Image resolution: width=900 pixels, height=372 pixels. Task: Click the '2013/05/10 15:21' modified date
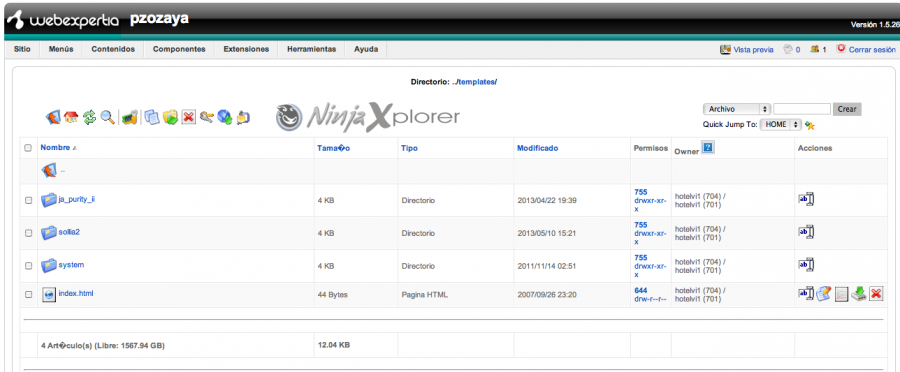click(x=546, y=234)
